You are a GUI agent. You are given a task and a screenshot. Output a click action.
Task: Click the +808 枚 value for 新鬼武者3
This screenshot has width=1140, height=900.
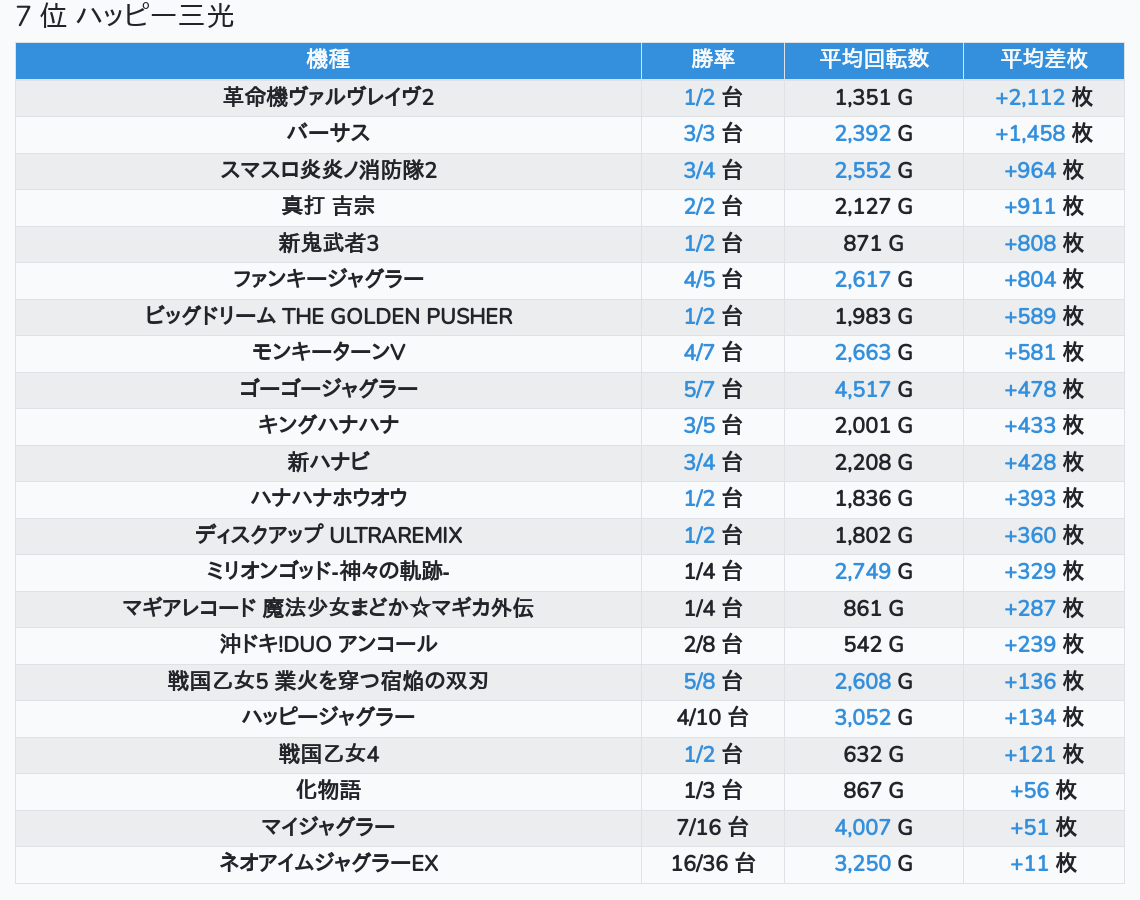[1043, 244]
